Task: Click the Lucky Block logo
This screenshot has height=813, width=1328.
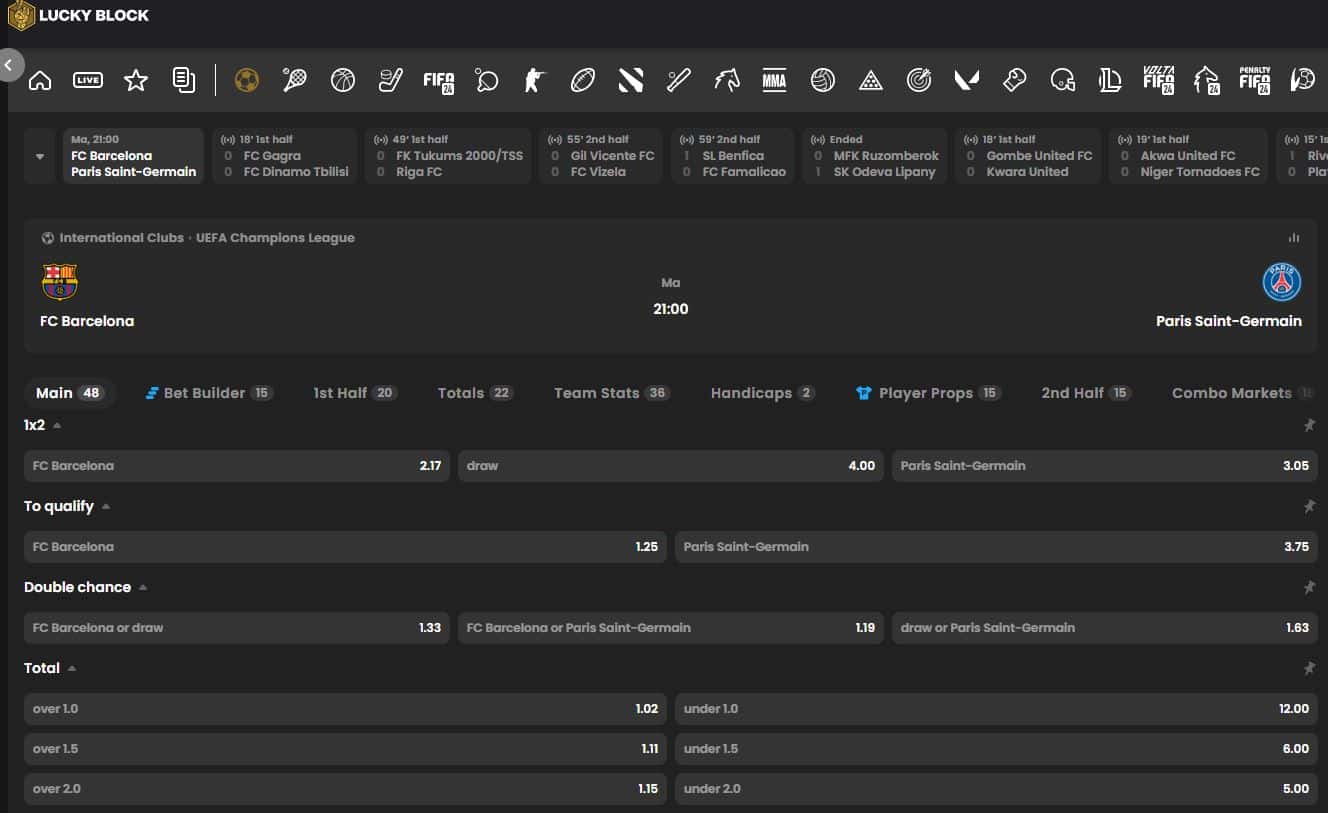Action: (x=78, y=15)
